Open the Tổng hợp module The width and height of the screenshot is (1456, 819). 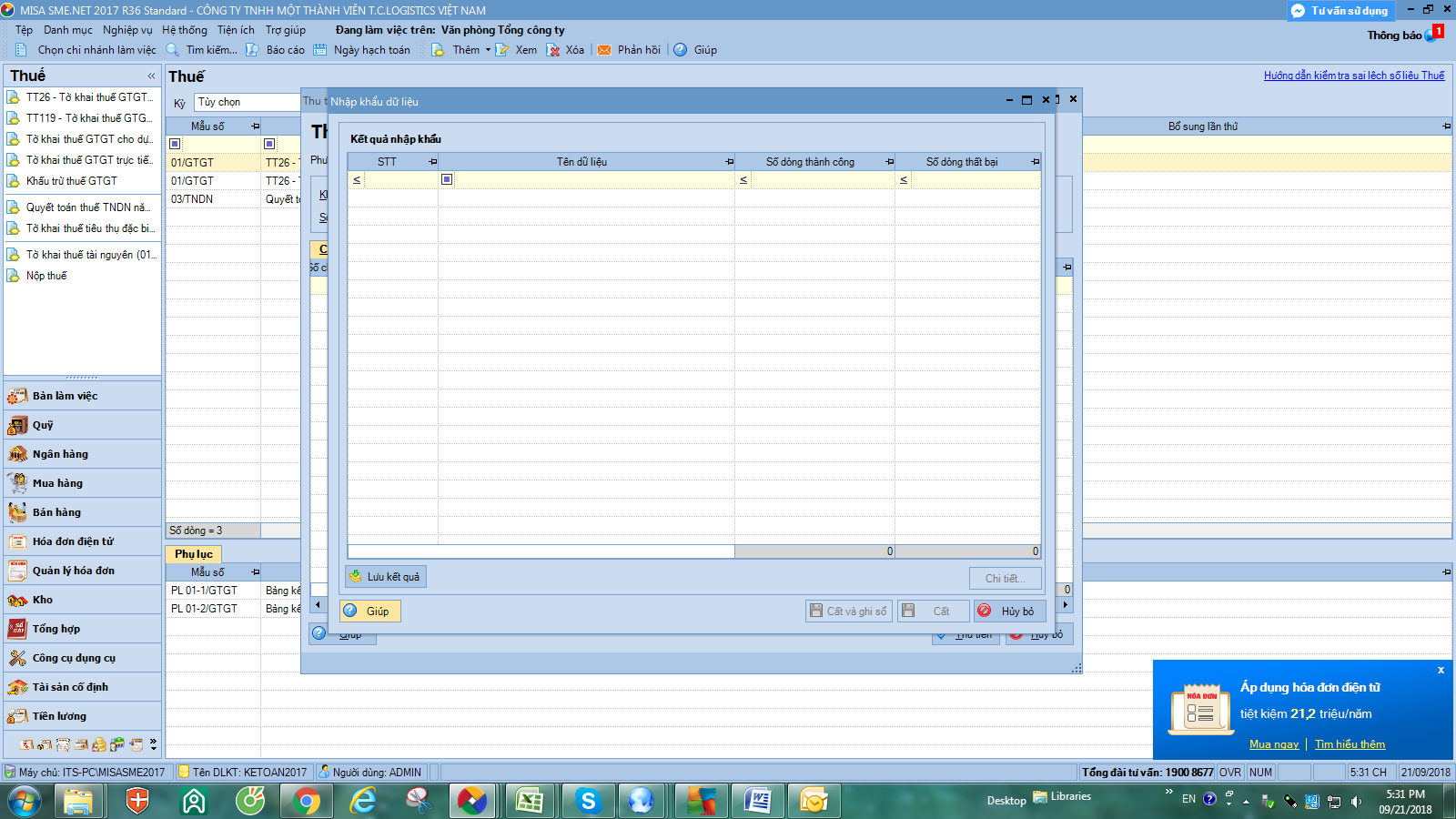(82, 629)
